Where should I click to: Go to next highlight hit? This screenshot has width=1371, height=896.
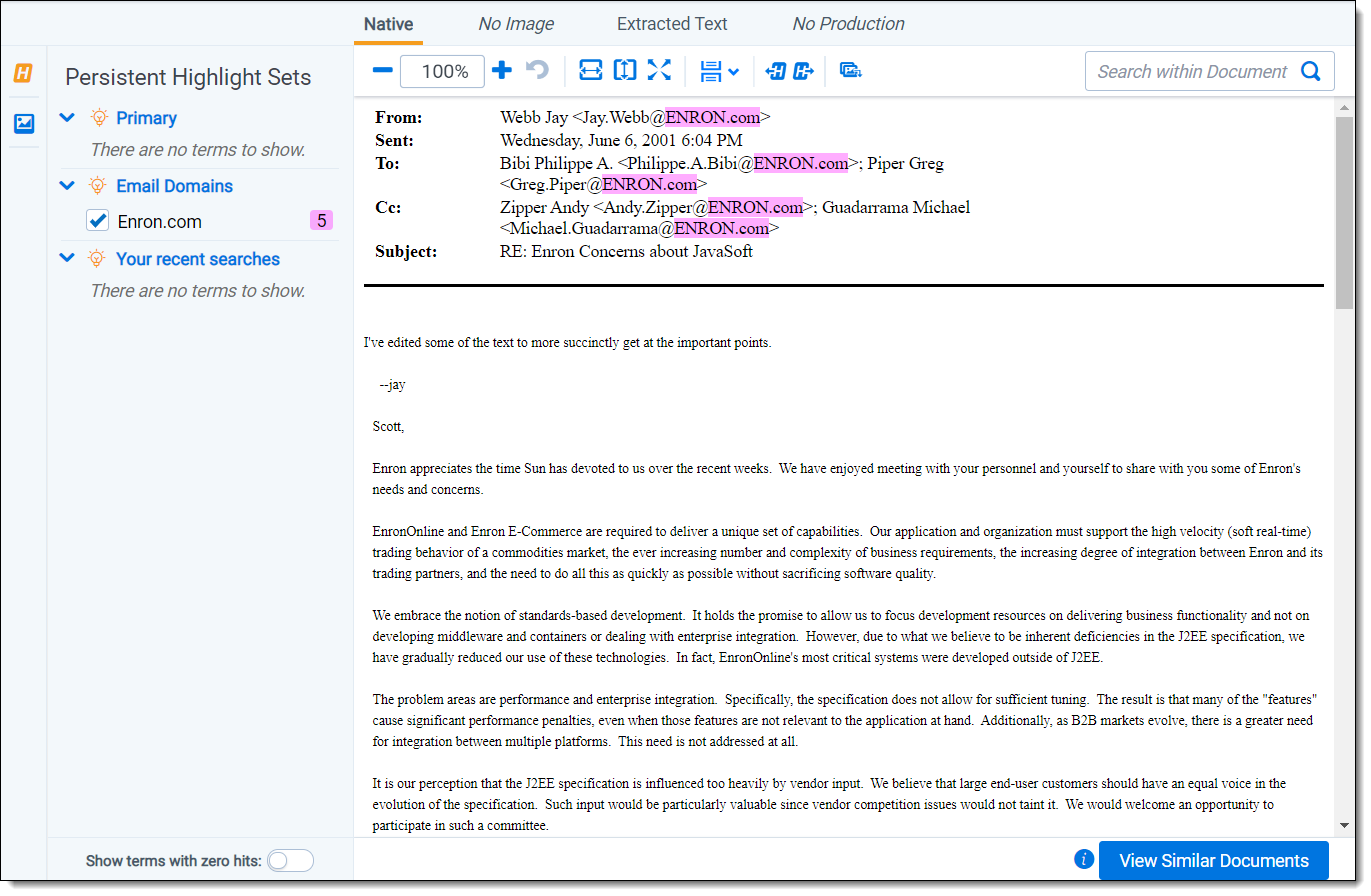click(x=803, y=71)
